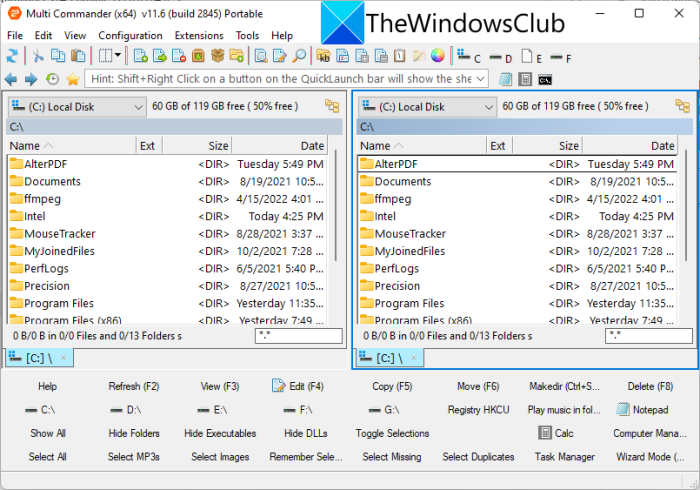Click the Copy (F5) button
The height and width of the screenshot is (490, 700).
(x=392, y=386)
